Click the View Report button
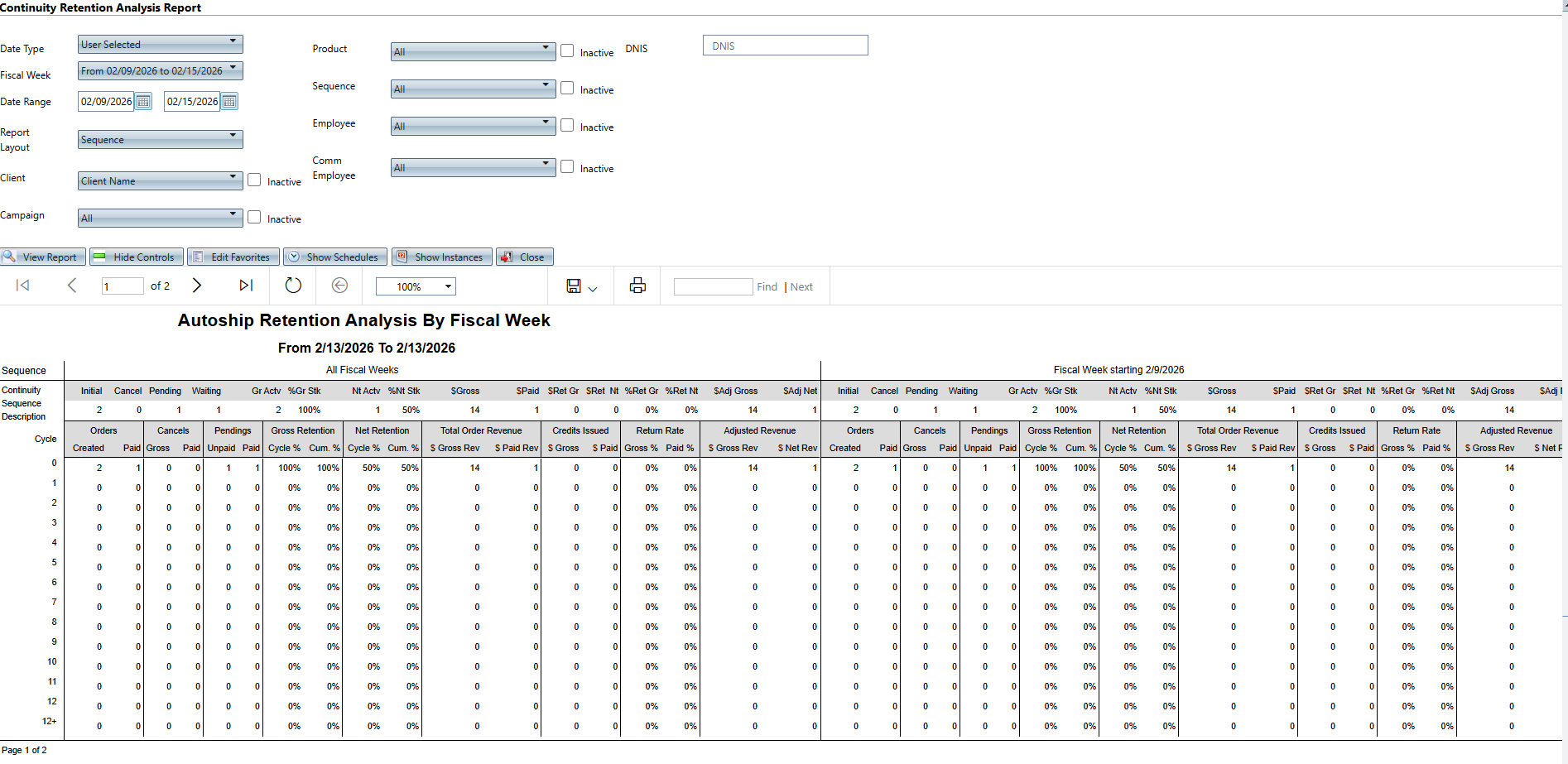The height and width of the screenshot is (764, 1568). click(43, 257)
